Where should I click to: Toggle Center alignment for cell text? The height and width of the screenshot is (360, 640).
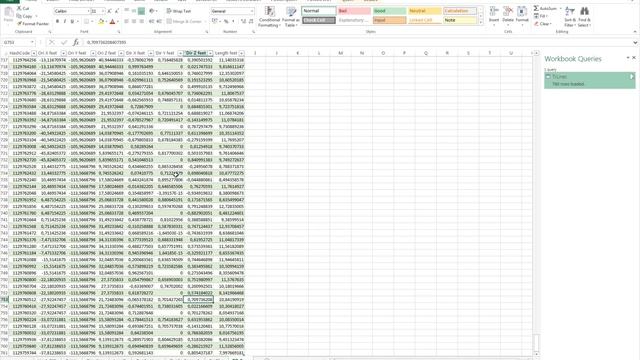pyautogui.click(x=134, y=22)
